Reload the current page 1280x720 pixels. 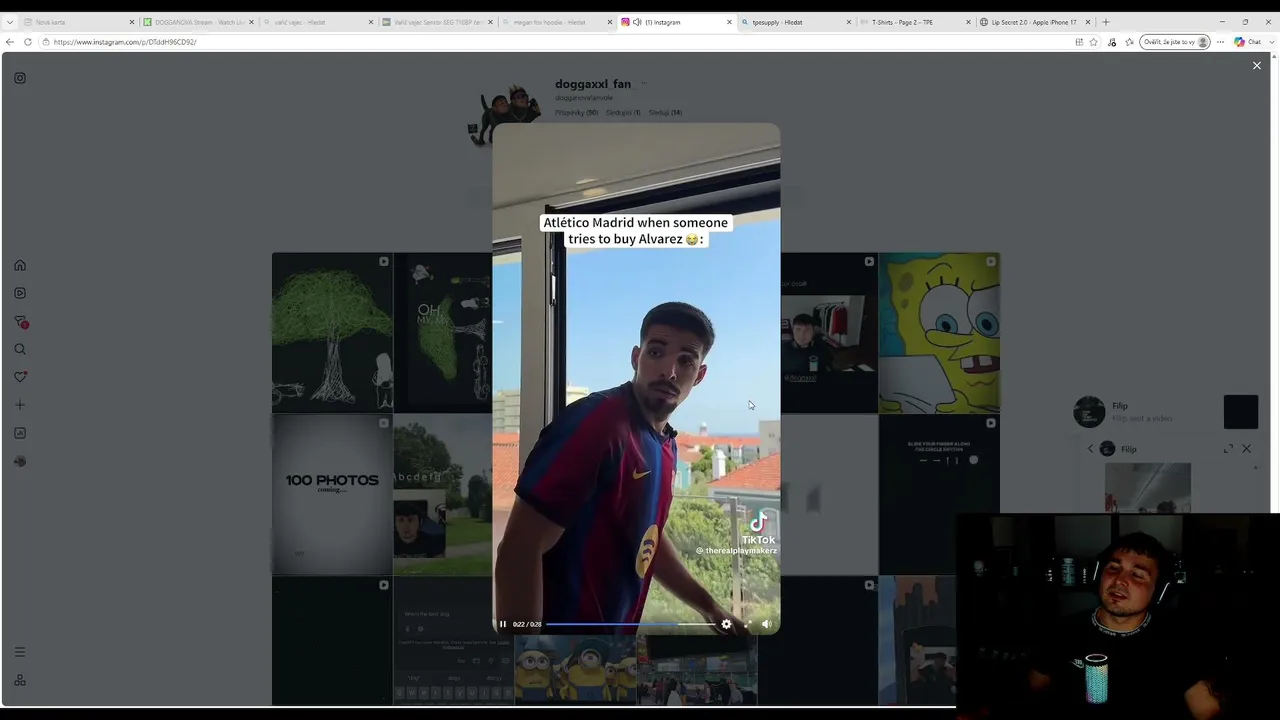[28, 42]
